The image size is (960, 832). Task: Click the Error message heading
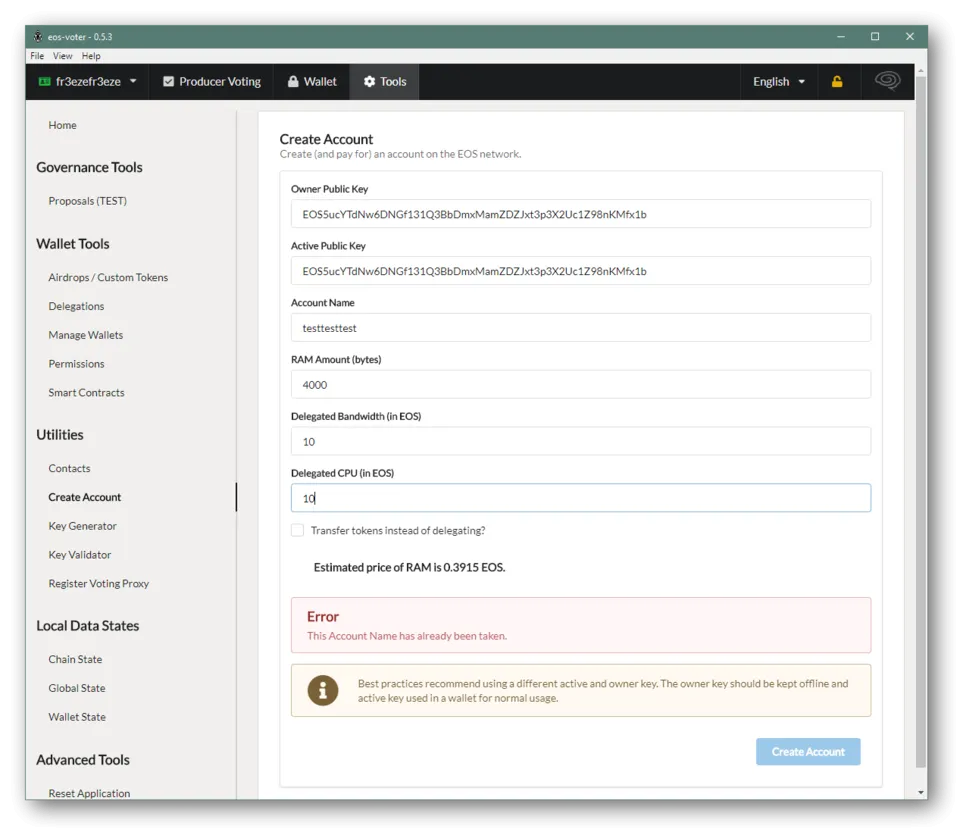pos(323,617)
